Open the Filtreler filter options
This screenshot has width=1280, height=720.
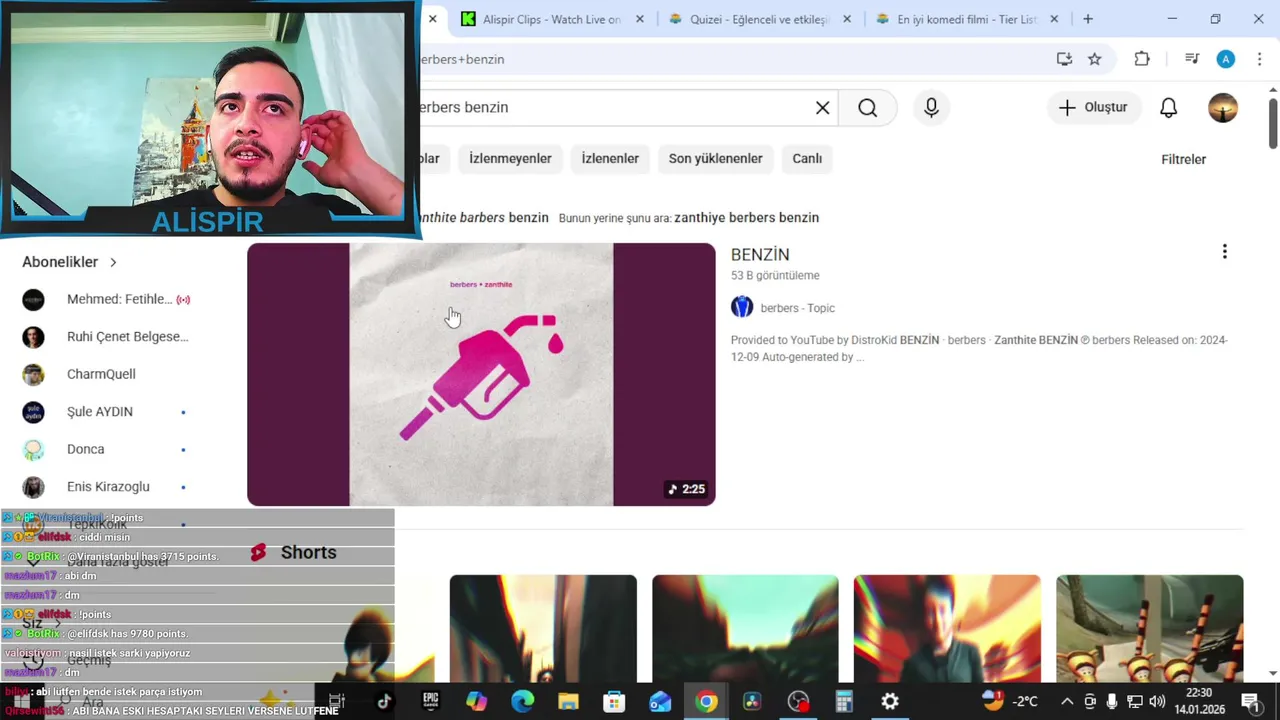(x=1183, y=159)
